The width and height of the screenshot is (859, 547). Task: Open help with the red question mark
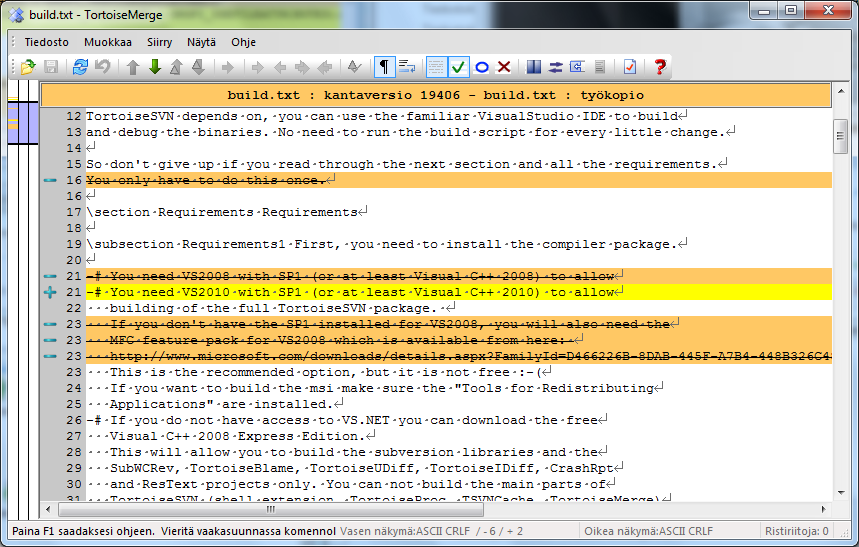tap(660, 67)
